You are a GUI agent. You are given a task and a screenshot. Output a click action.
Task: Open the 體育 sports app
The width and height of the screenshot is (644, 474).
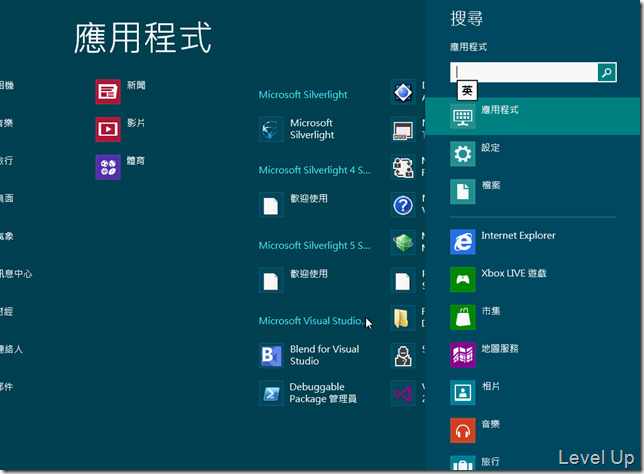[108, 167]
